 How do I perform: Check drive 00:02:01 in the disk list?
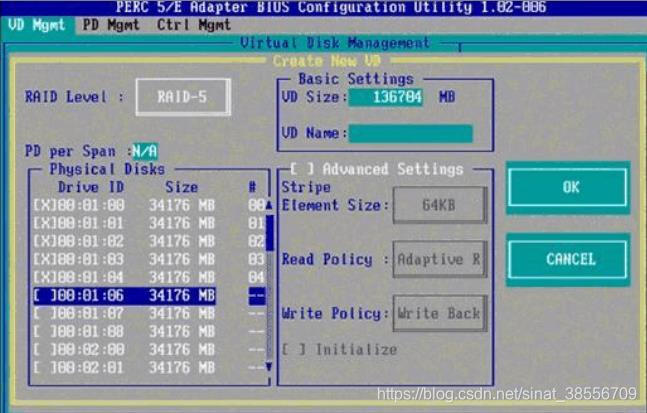click(45, 368)
